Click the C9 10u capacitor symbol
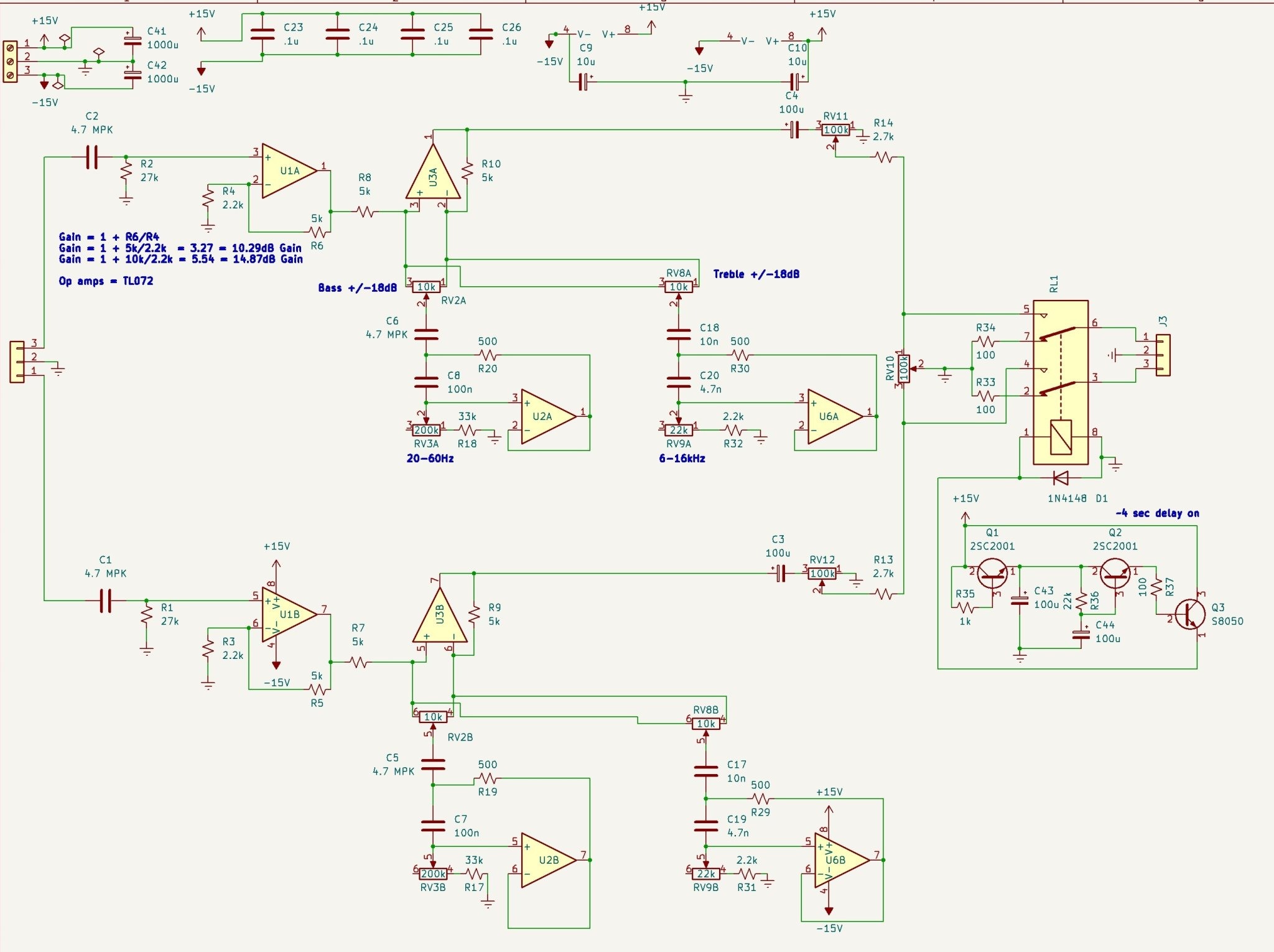This screenshot has height=952, width=1274. (584, 82)
